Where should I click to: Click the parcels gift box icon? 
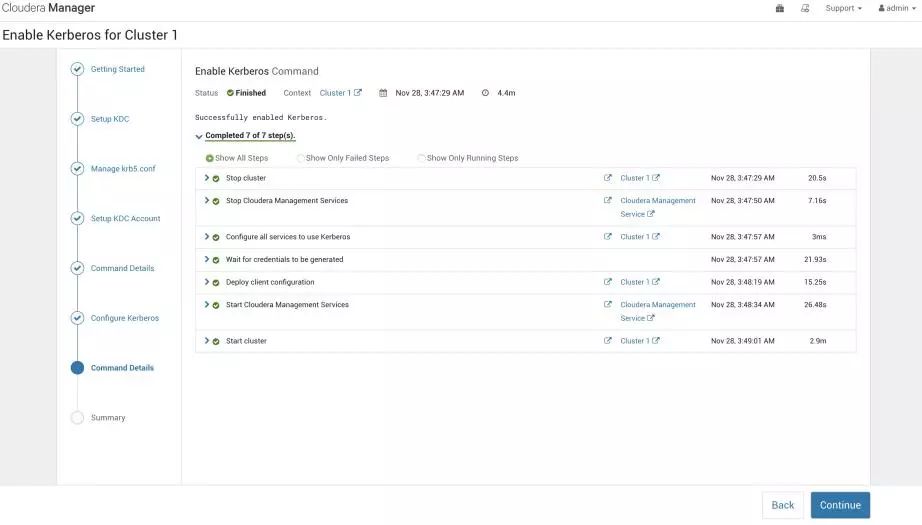pyautogui.click(x=780, y=8)
